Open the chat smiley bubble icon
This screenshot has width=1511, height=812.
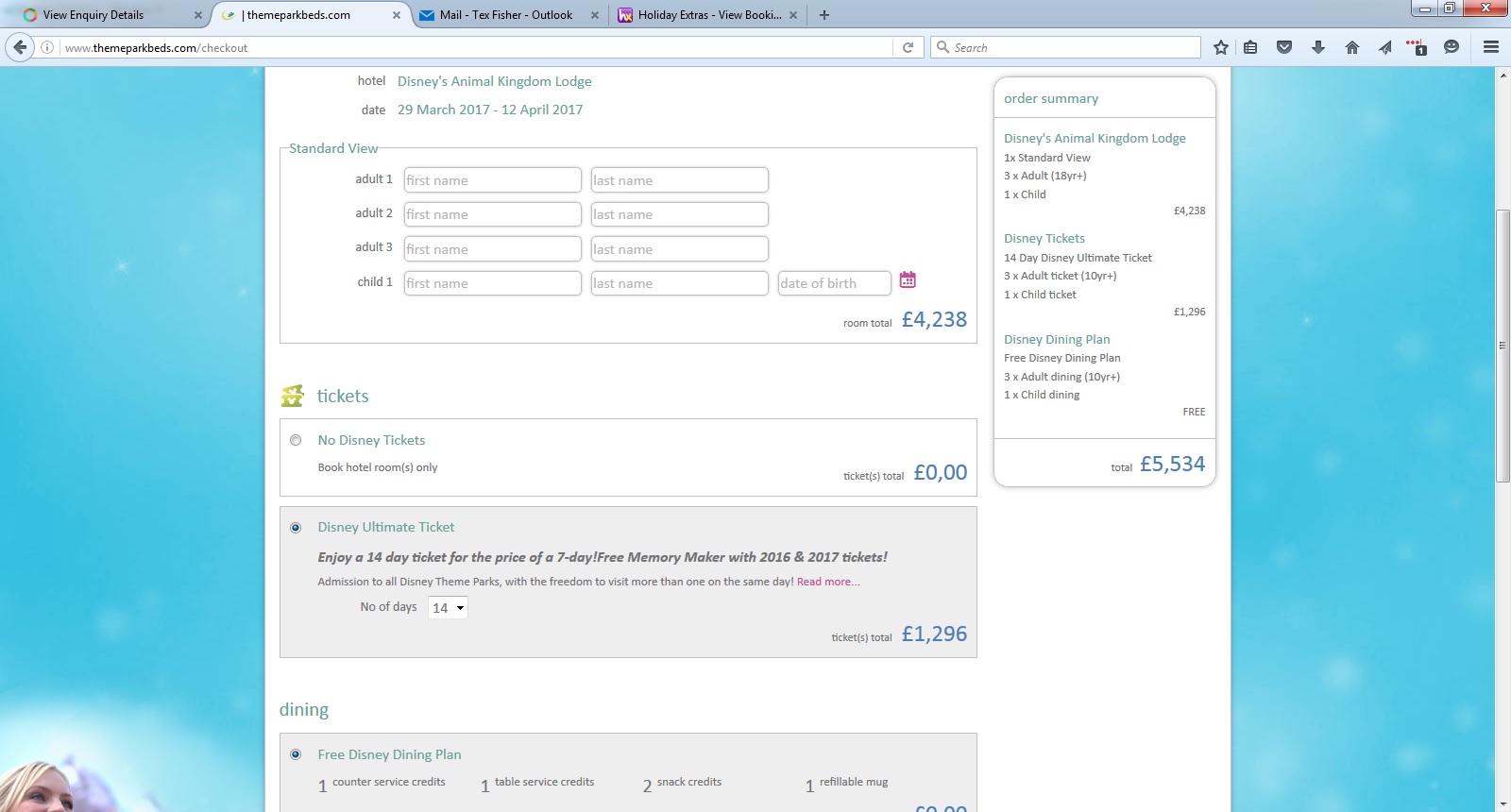1452,47
